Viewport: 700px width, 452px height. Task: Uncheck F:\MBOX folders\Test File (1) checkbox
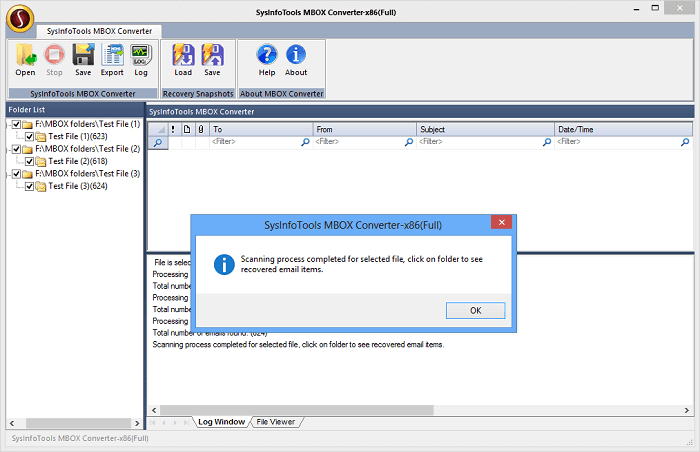click(x=17, y=124)
